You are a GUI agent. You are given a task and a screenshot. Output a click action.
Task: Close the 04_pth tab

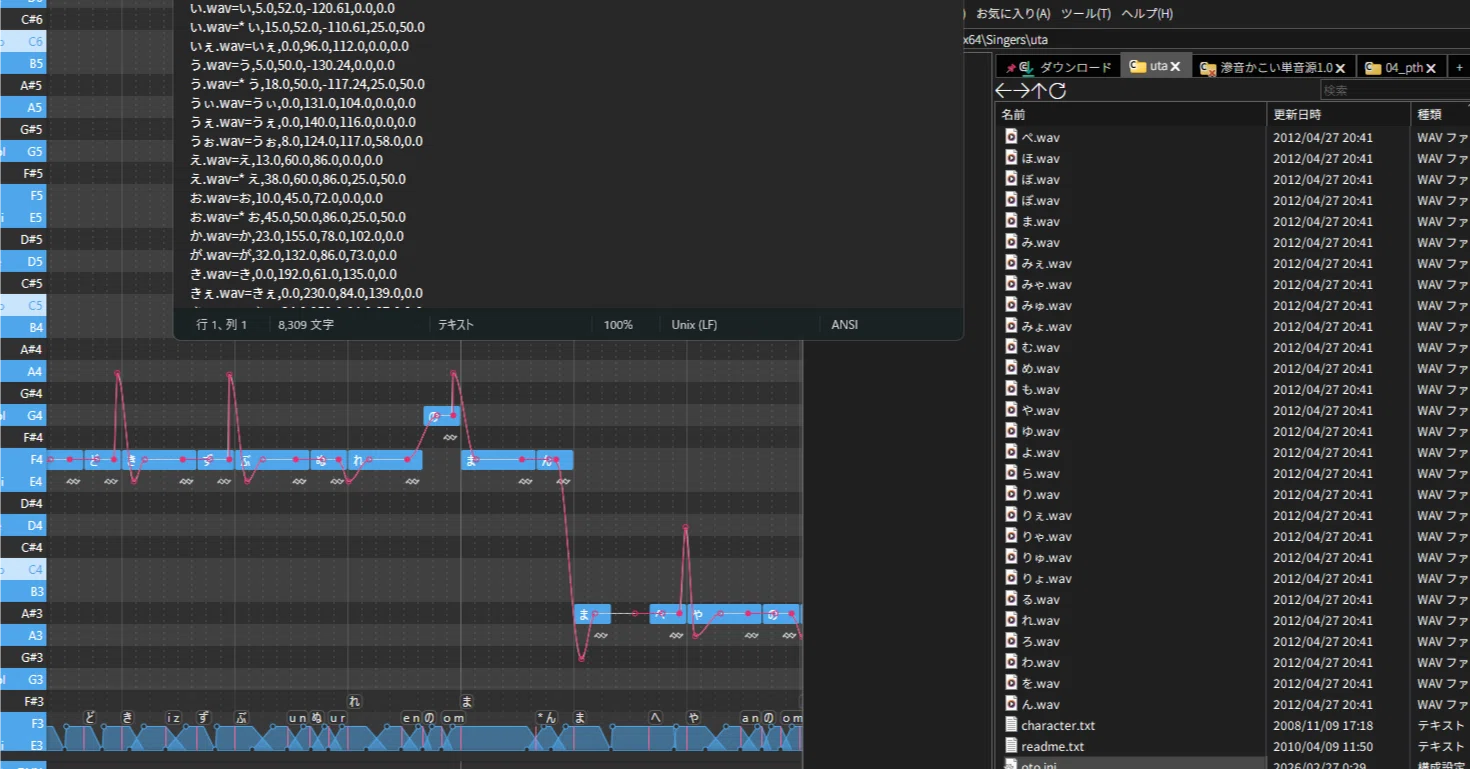click(1431, 67)
